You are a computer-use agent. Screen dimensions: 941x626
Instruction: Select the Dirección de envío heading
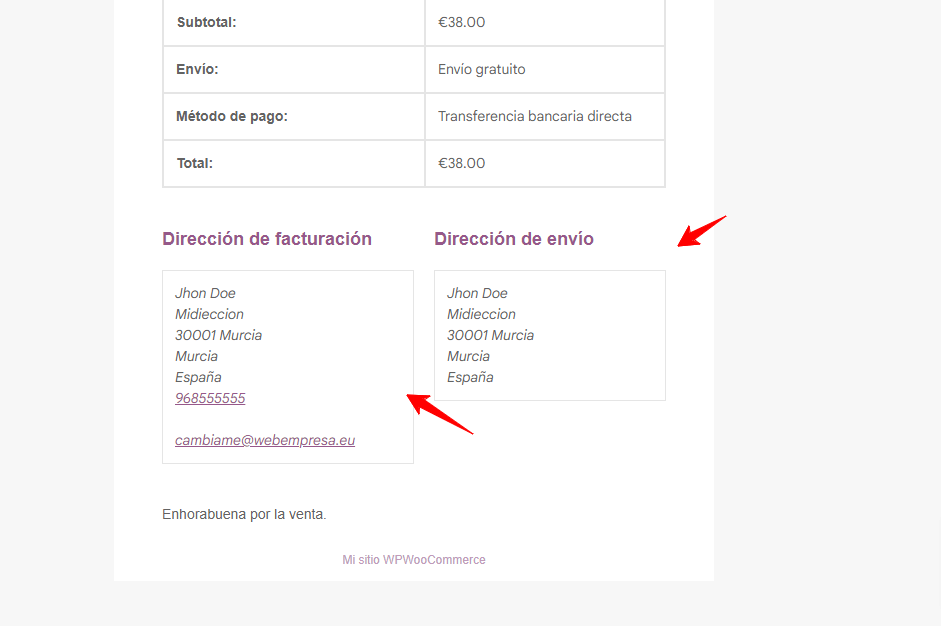coord(514,239)
